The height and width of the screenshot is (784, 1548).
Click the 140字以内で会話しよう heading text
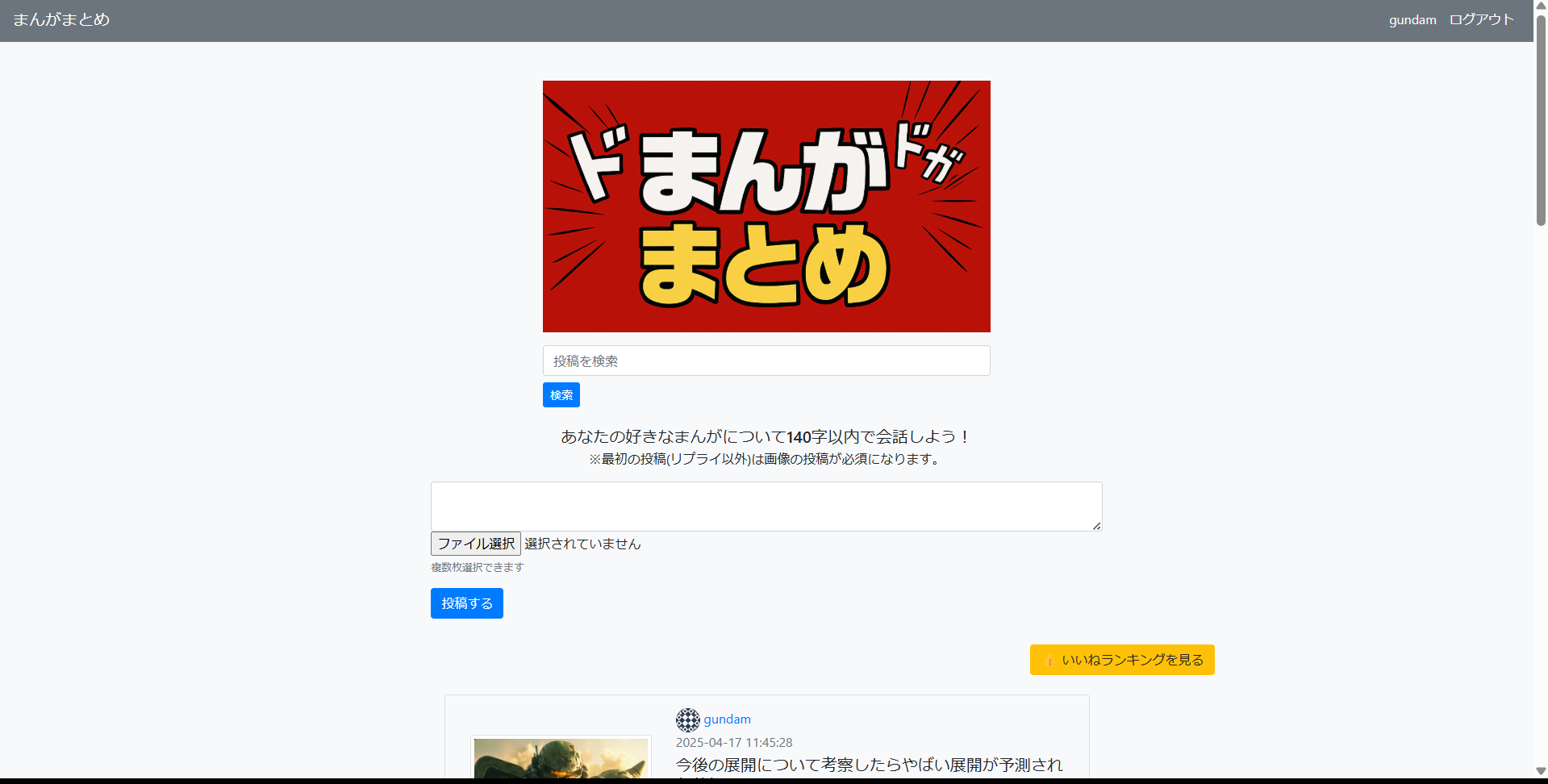(766, 437)
